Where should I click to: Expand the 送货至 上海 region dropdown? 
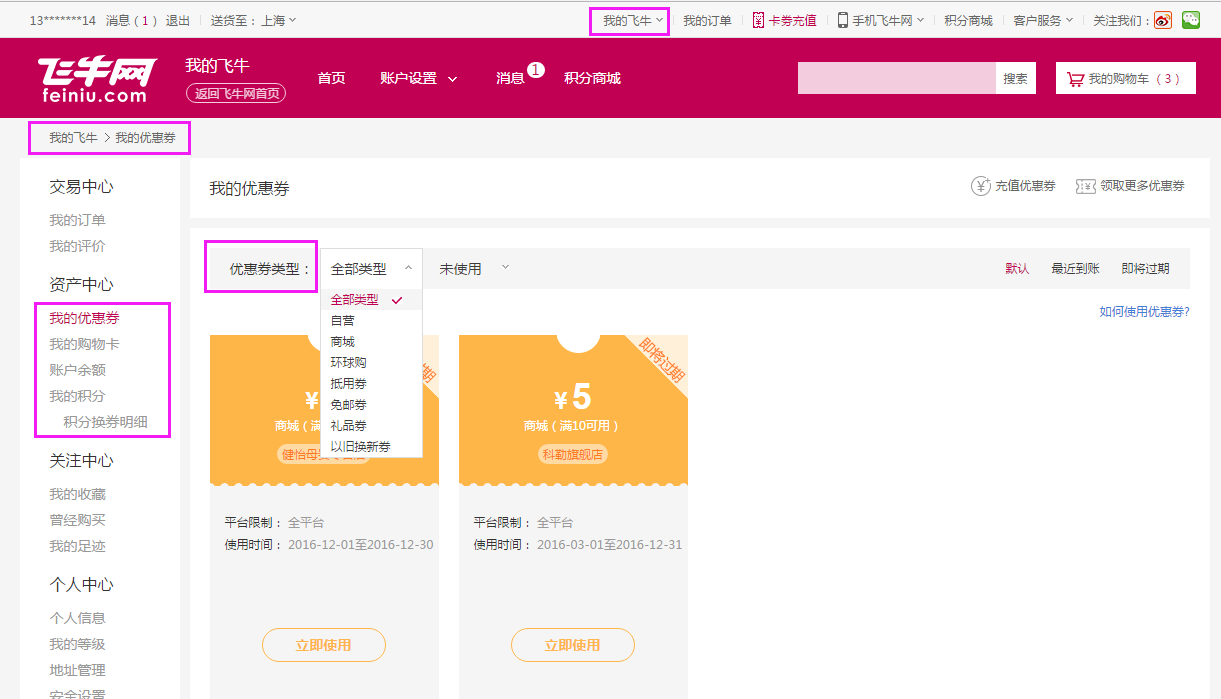(x=253, y=20)
